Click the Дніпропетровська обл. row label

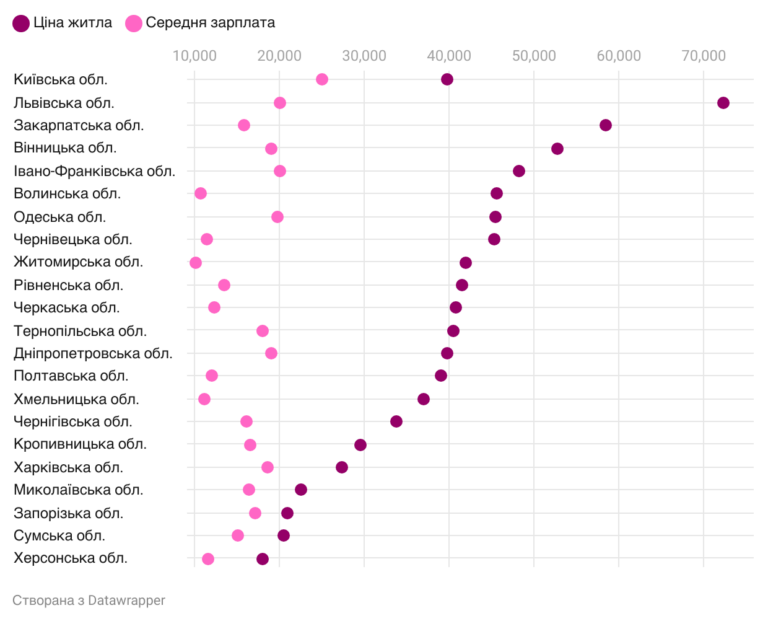(93, 353)
